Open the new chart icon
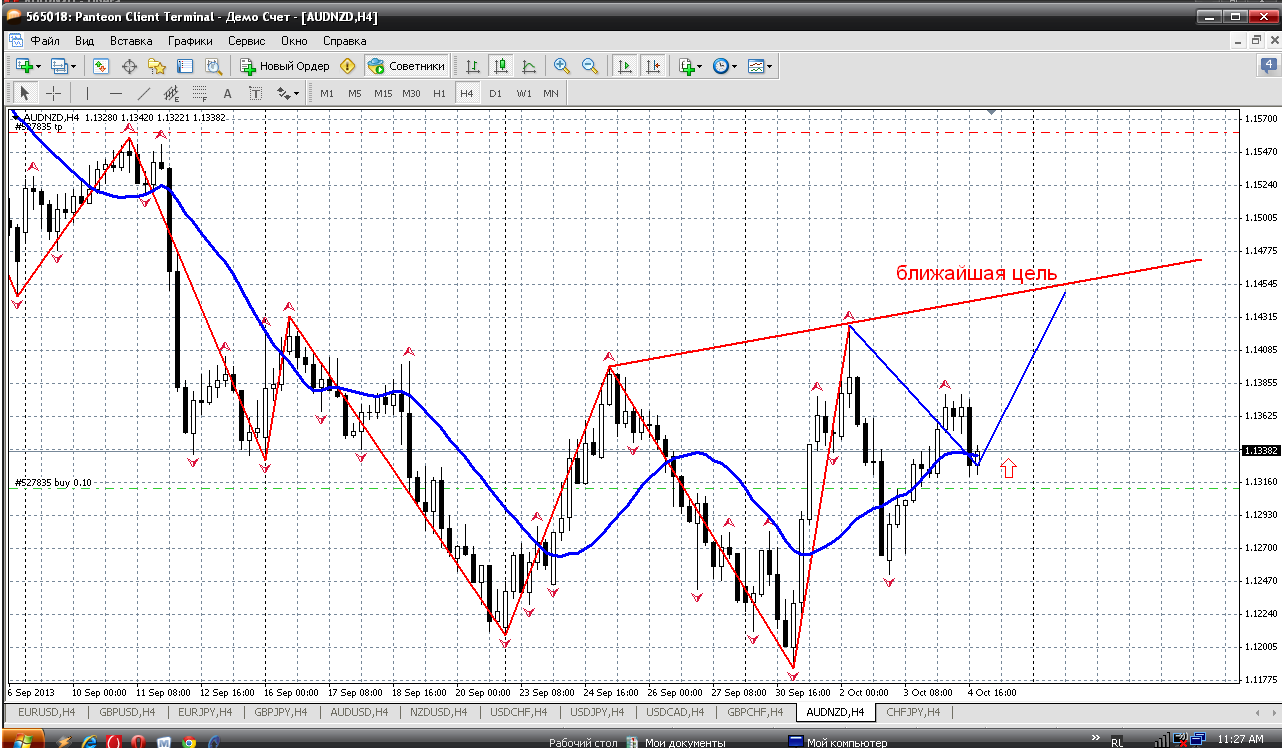Image resolution: width=1288 pixels, height=748 pixels. (24, 66)
